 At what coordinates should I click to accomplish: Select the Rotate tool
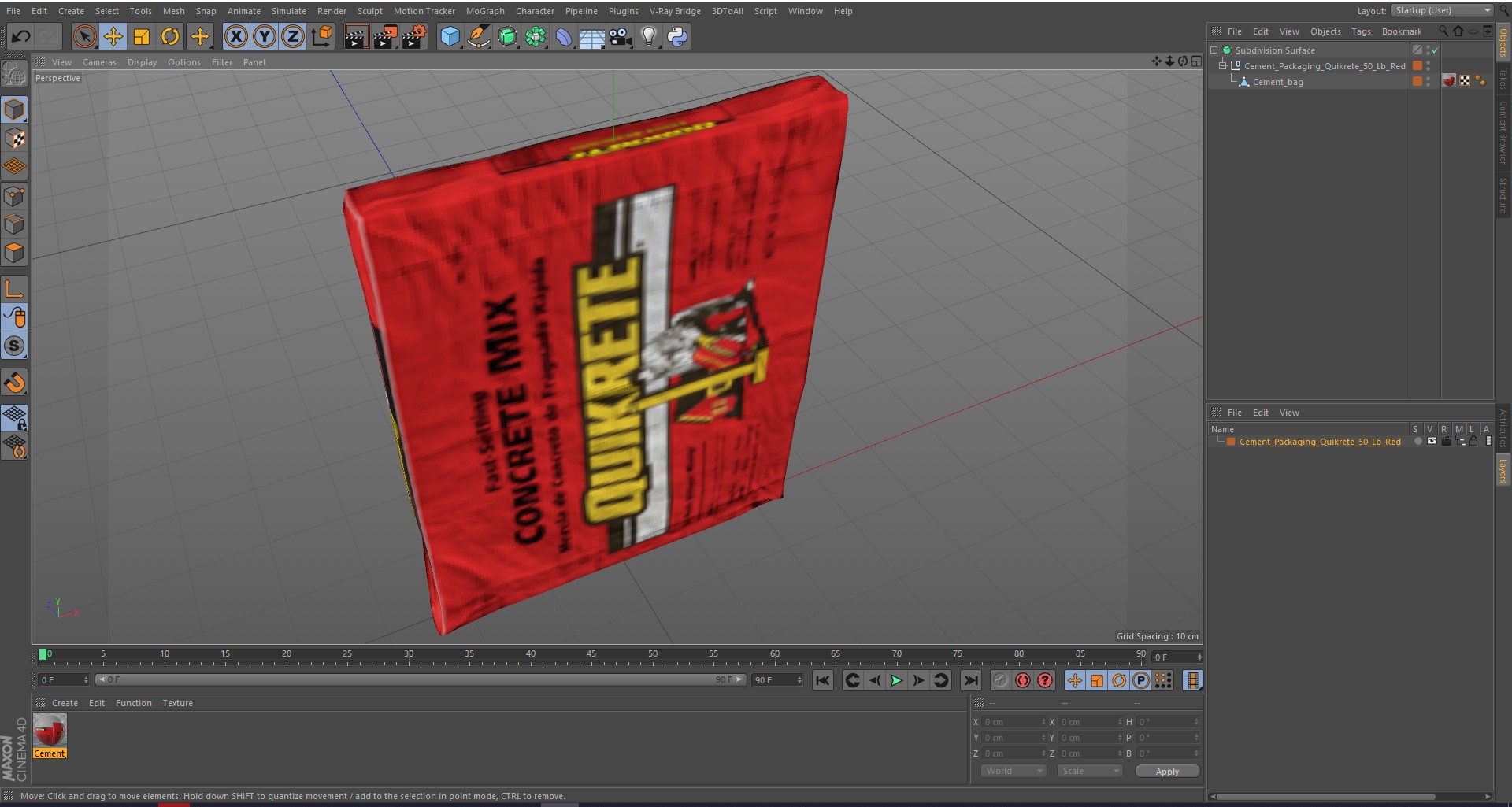click(170, 36)
